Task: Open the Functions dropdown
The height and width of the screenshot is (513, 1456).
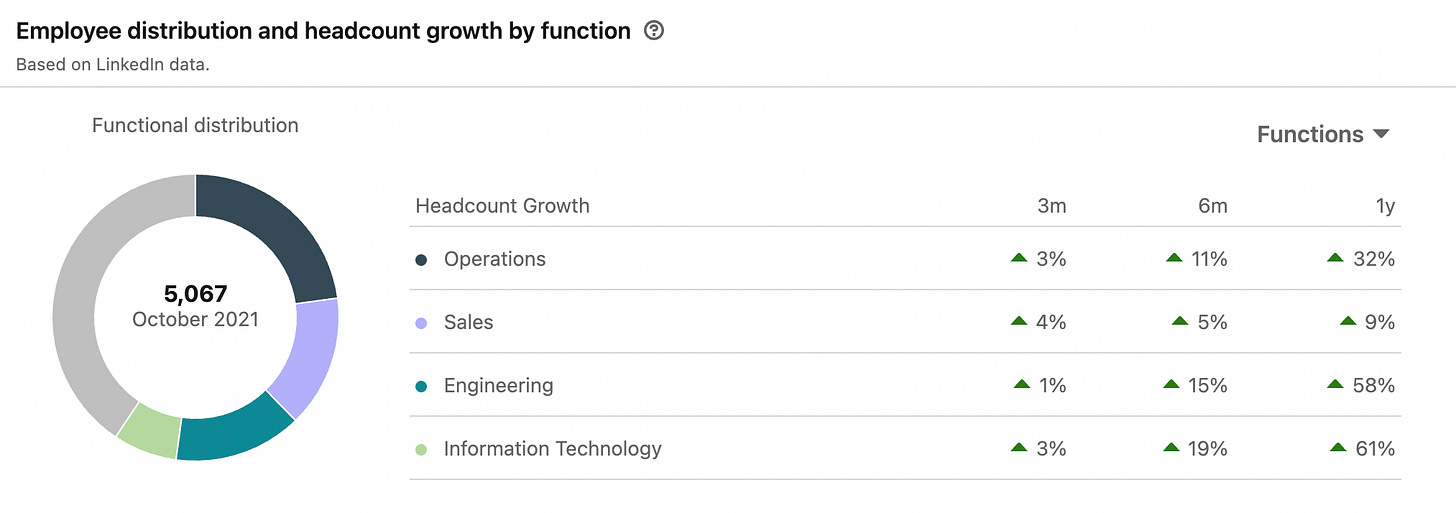Action: [1322, 134]
